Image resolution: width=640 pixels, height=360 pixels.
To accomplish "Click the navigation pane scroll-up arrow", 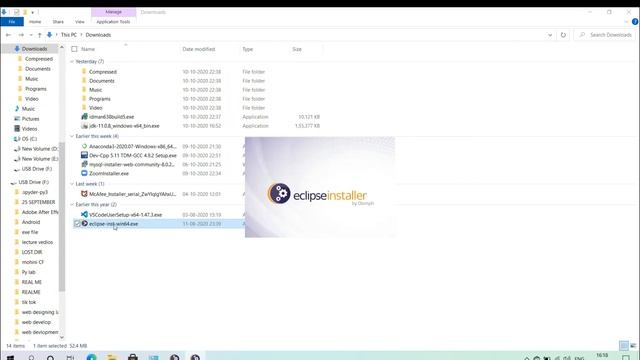I will (62, 47).
